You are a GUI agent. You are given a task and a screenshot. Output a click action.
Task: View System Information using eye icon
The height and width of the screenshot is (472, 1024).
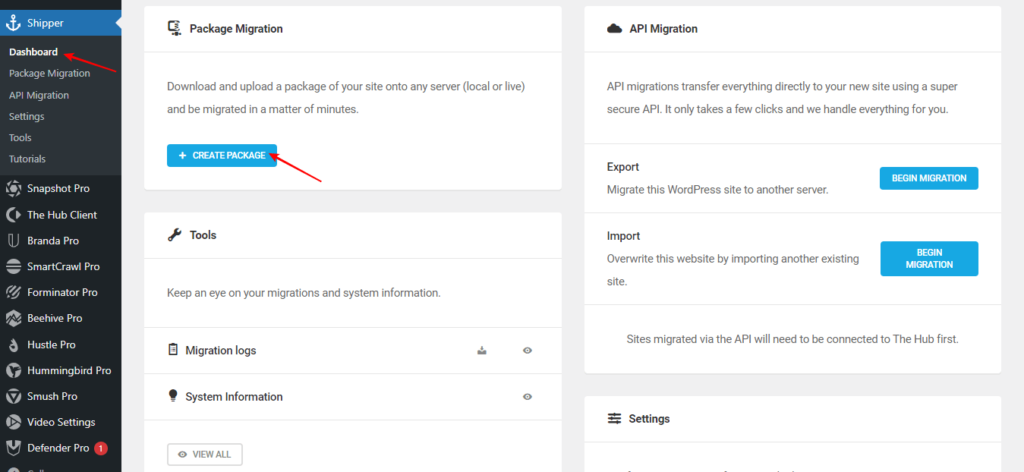(527, 396)
